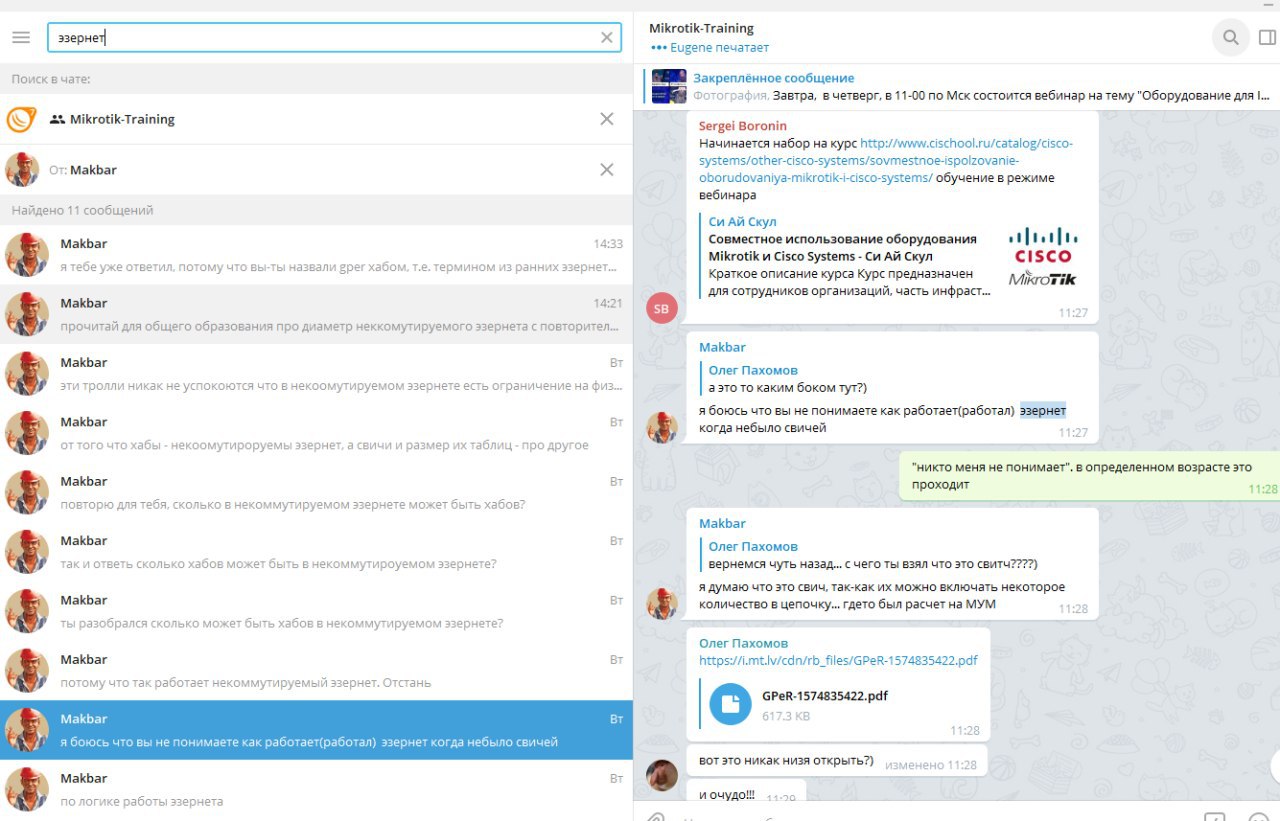Image resolution: width=1280 pixels, height=821 pixels.
Task: Open the Си Ай Скул link preview title
Action: click(742, 222)
